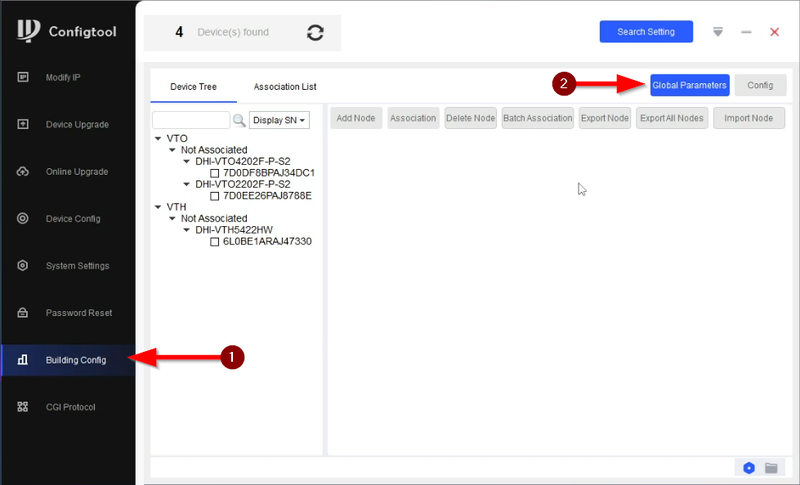Screen dimensions: 800x485
Task: Click the Delete Node button
Action: 470,118
